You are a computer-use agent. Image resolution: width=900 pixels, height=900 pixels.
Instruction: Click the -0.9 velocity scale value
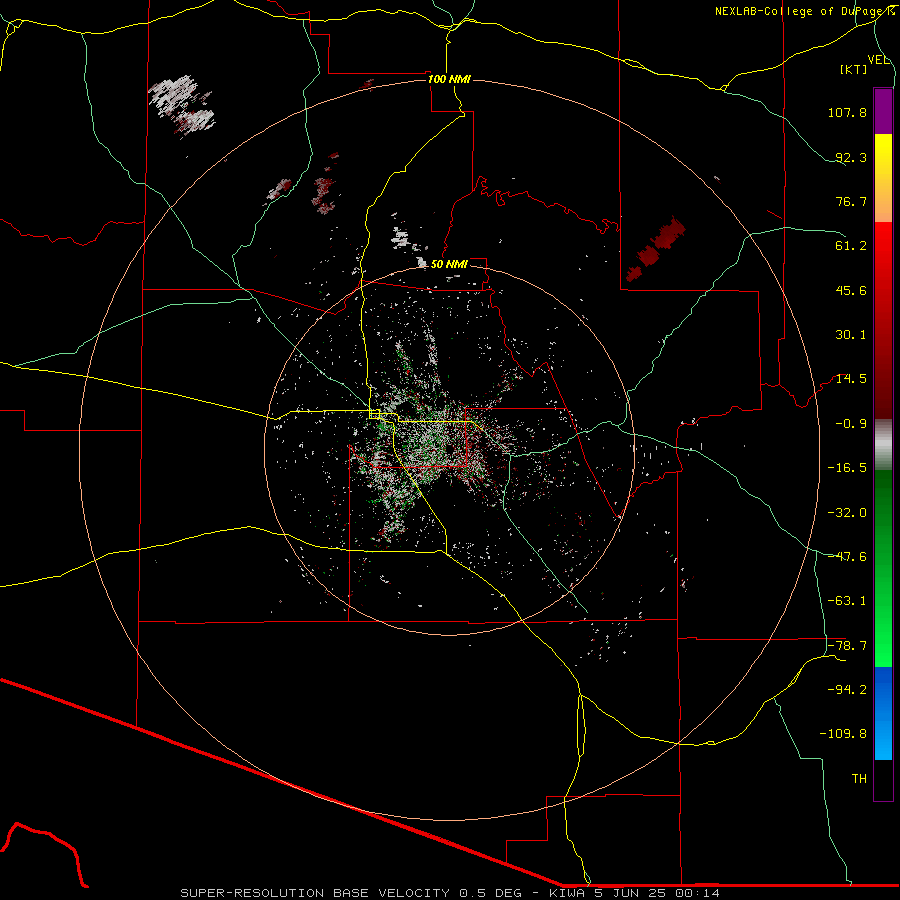(x=851, y=424)
